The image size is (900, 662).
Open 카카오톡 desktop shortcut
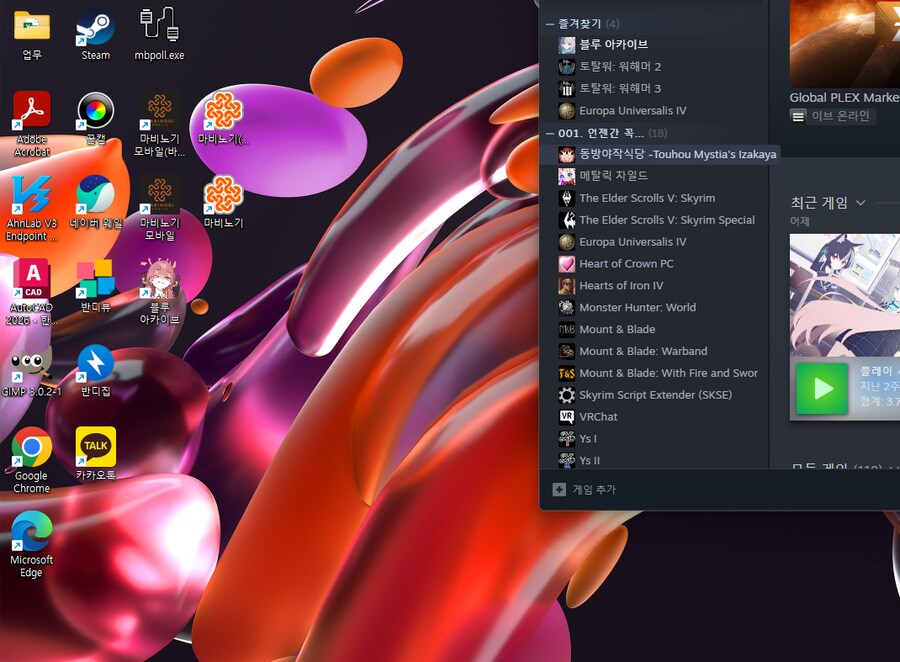(x=95, y=454)
